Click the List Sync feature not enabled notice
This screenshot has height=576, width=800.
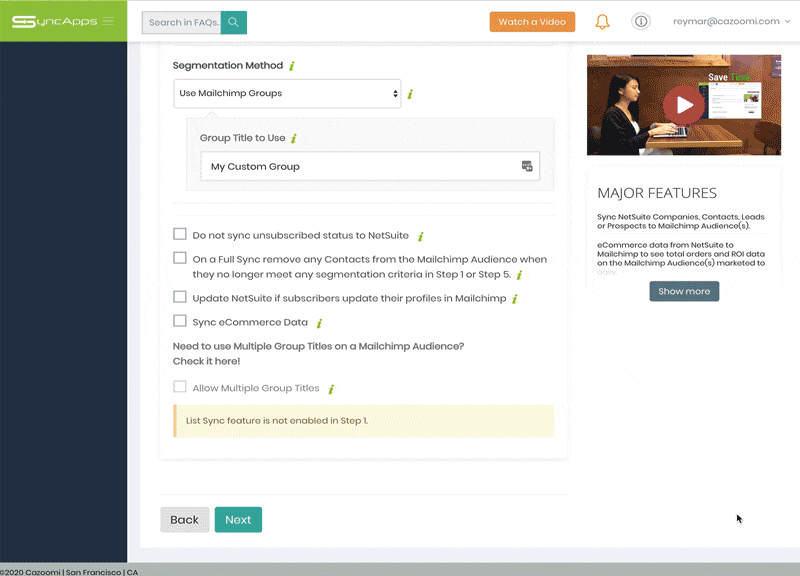[364, 421]
